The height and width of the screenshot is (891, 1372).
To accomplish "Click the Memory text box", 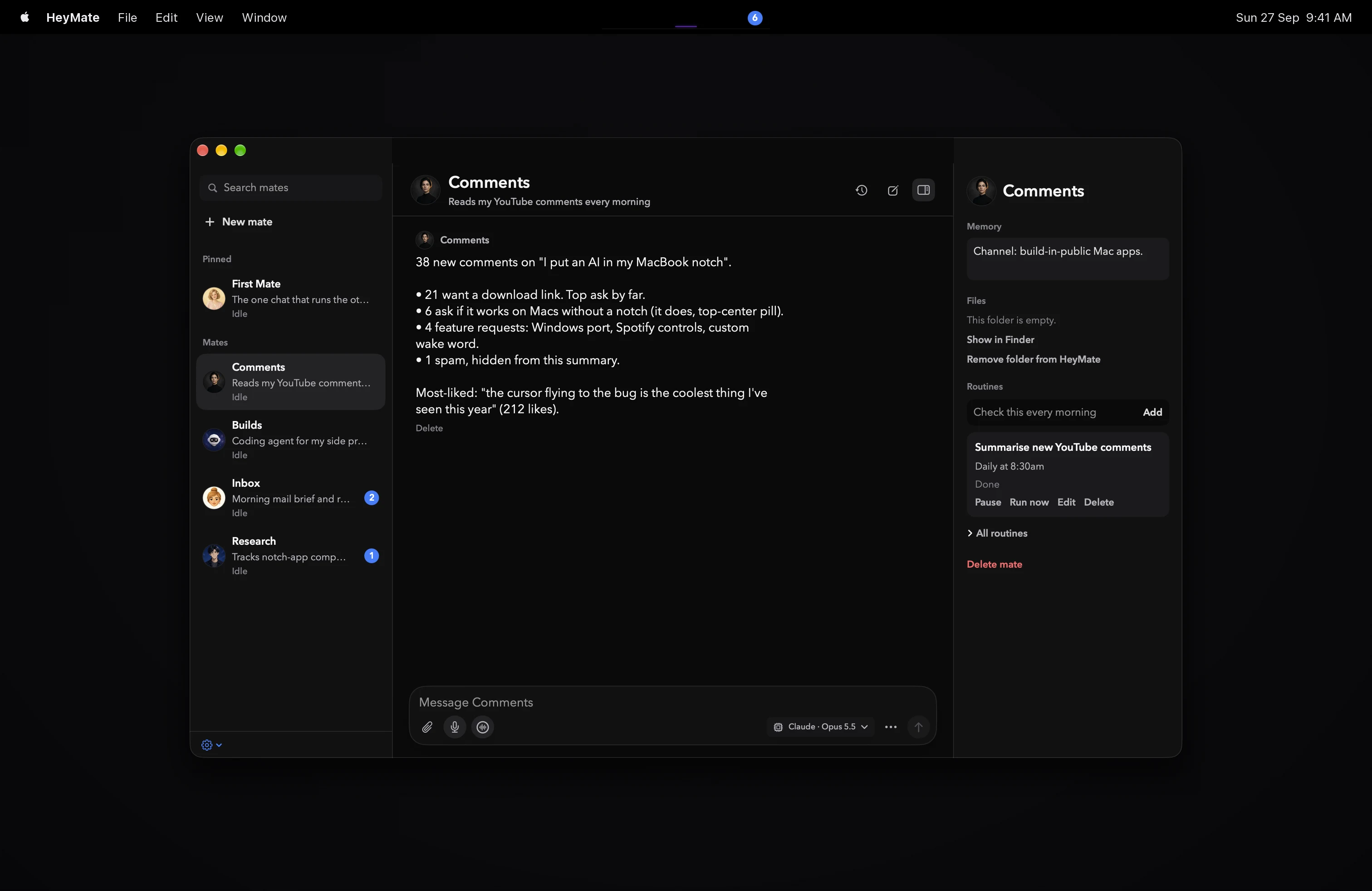I will pyautogui.click(x=1067, y=259).
